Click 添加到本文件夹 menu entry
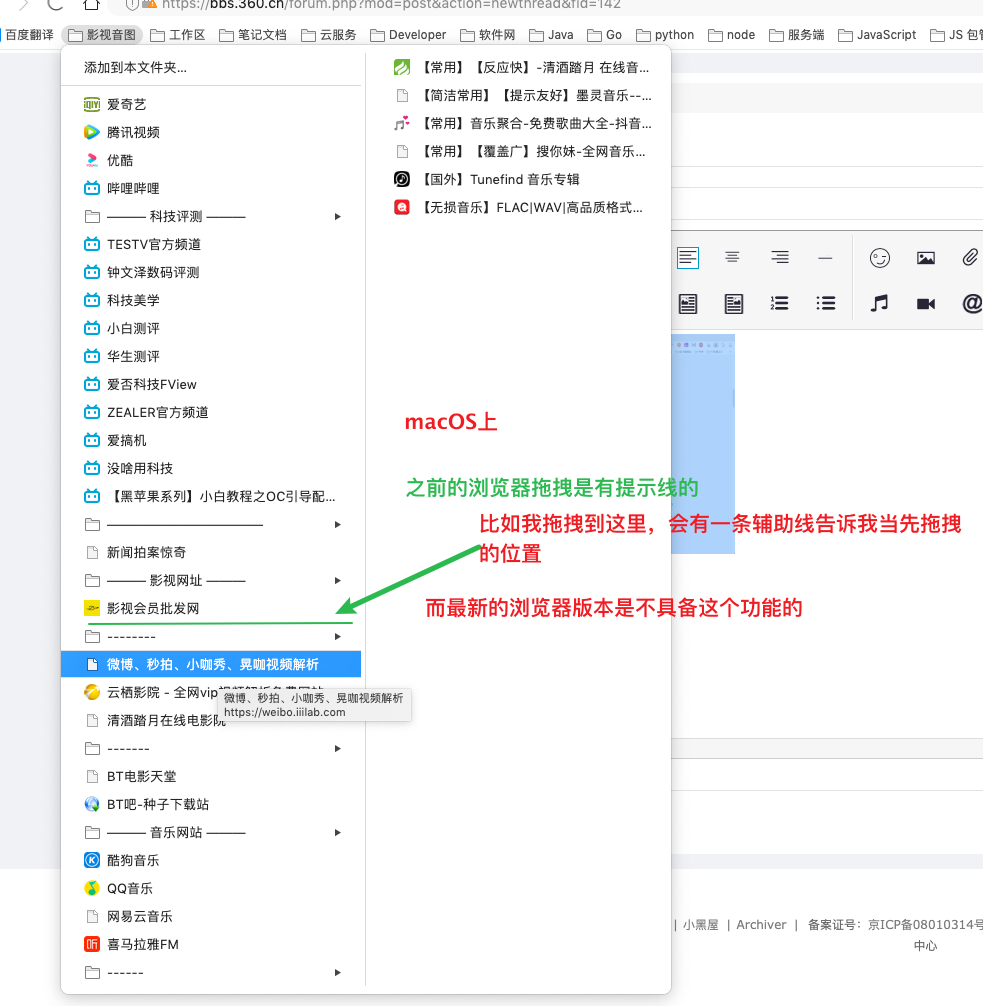983x1006 pixels. pos(211,67)
